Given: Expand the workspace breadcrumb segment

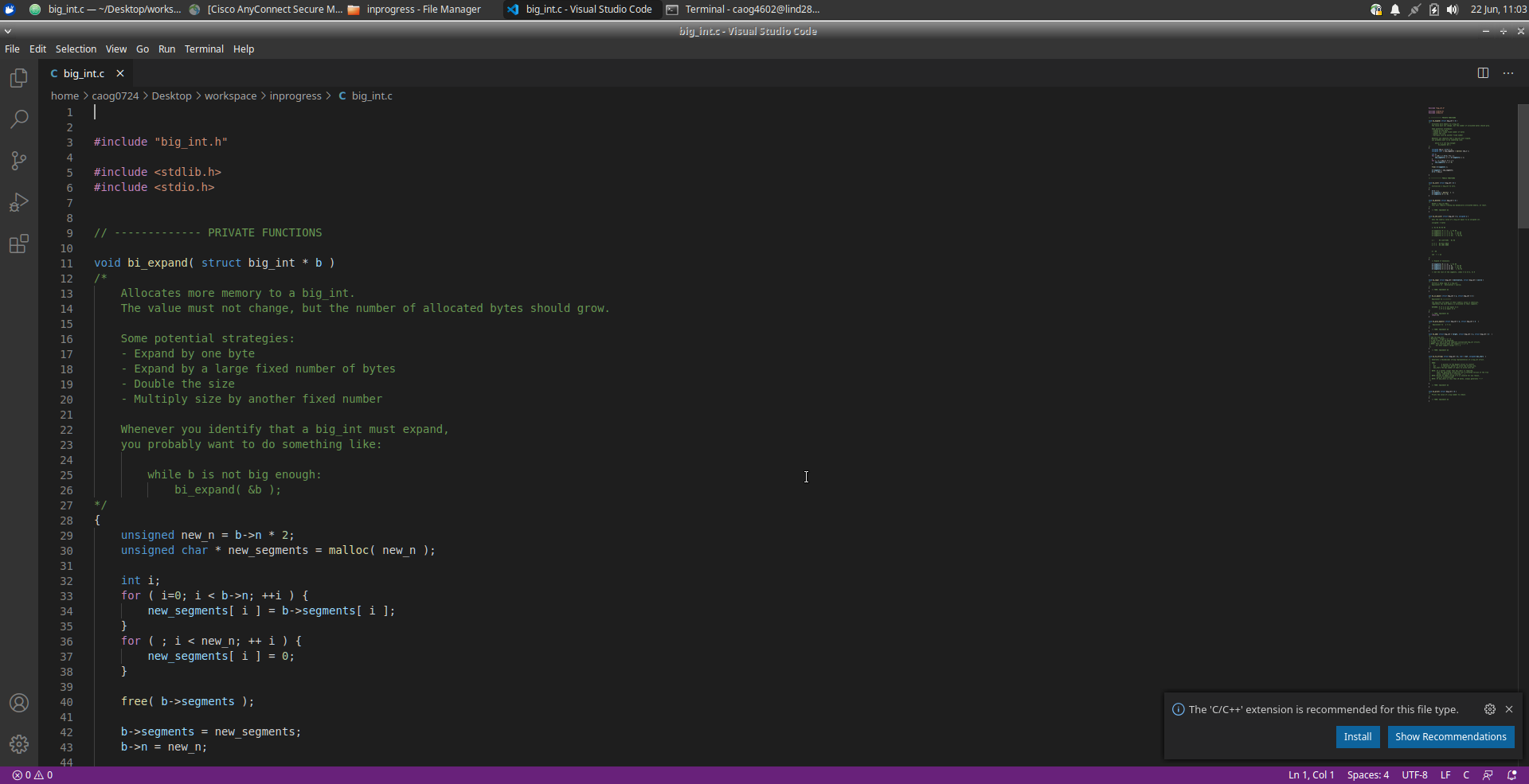Looking at the screenshot, I should 230,96.
